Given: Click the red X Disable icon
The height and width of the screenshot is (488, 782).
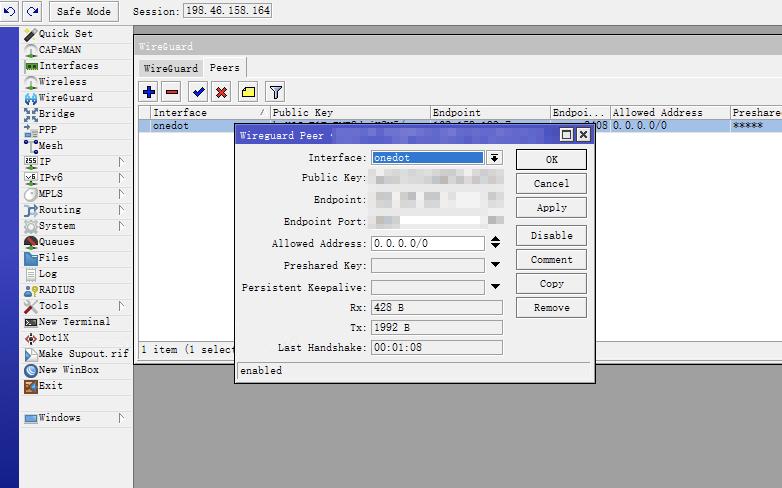Looking at the screenshot, I should [221, 92].
